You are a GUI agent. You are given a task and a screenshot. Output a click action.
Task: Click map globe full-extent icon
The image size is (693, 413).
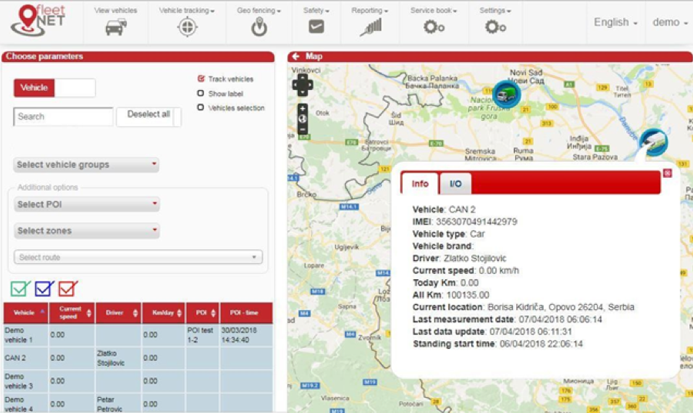tap(302, 119)
